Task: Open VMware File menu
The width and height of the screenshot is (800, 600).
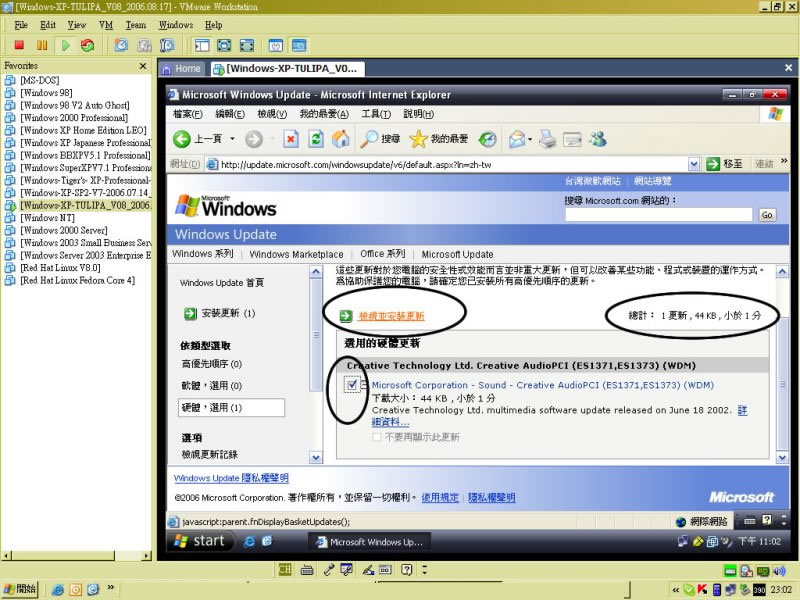Action: (21, 25)
